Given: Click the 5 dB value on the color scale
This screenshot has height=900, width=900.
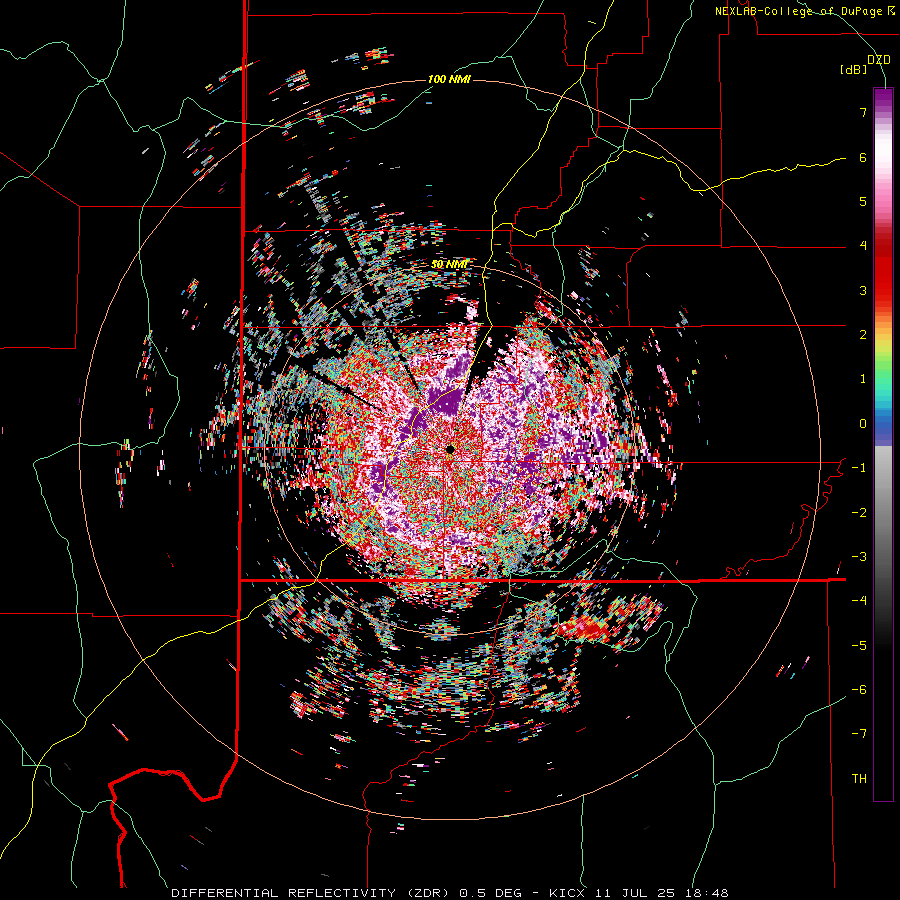Looking at the screenshot, I should point(863,201).
